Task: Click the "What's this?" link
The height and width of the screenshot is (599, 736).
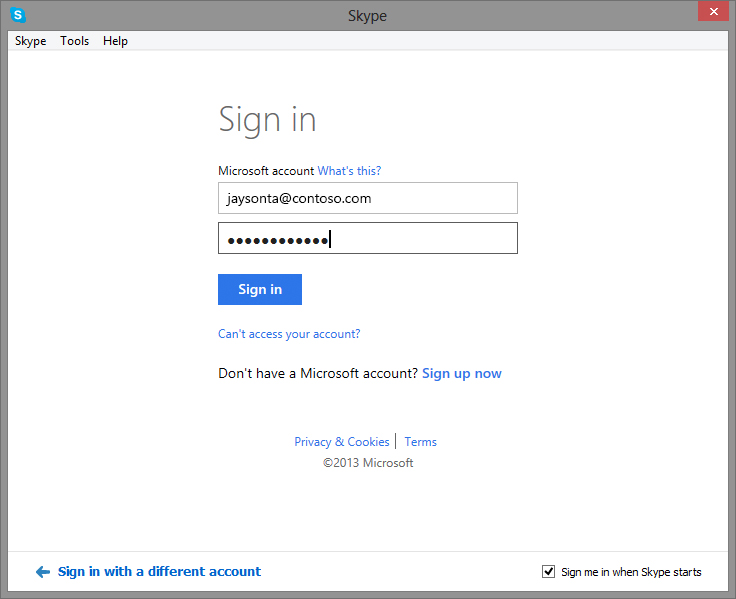Action: tap(349, 171)
